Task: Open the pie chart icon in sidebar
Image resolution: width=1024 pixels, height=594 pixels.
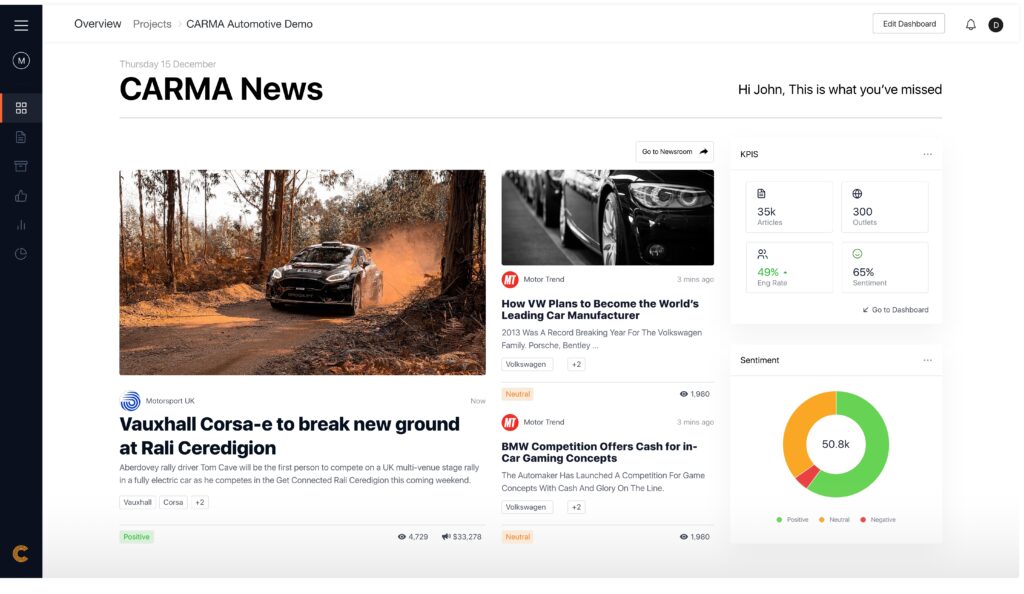Action: click(x=21, y=254)
